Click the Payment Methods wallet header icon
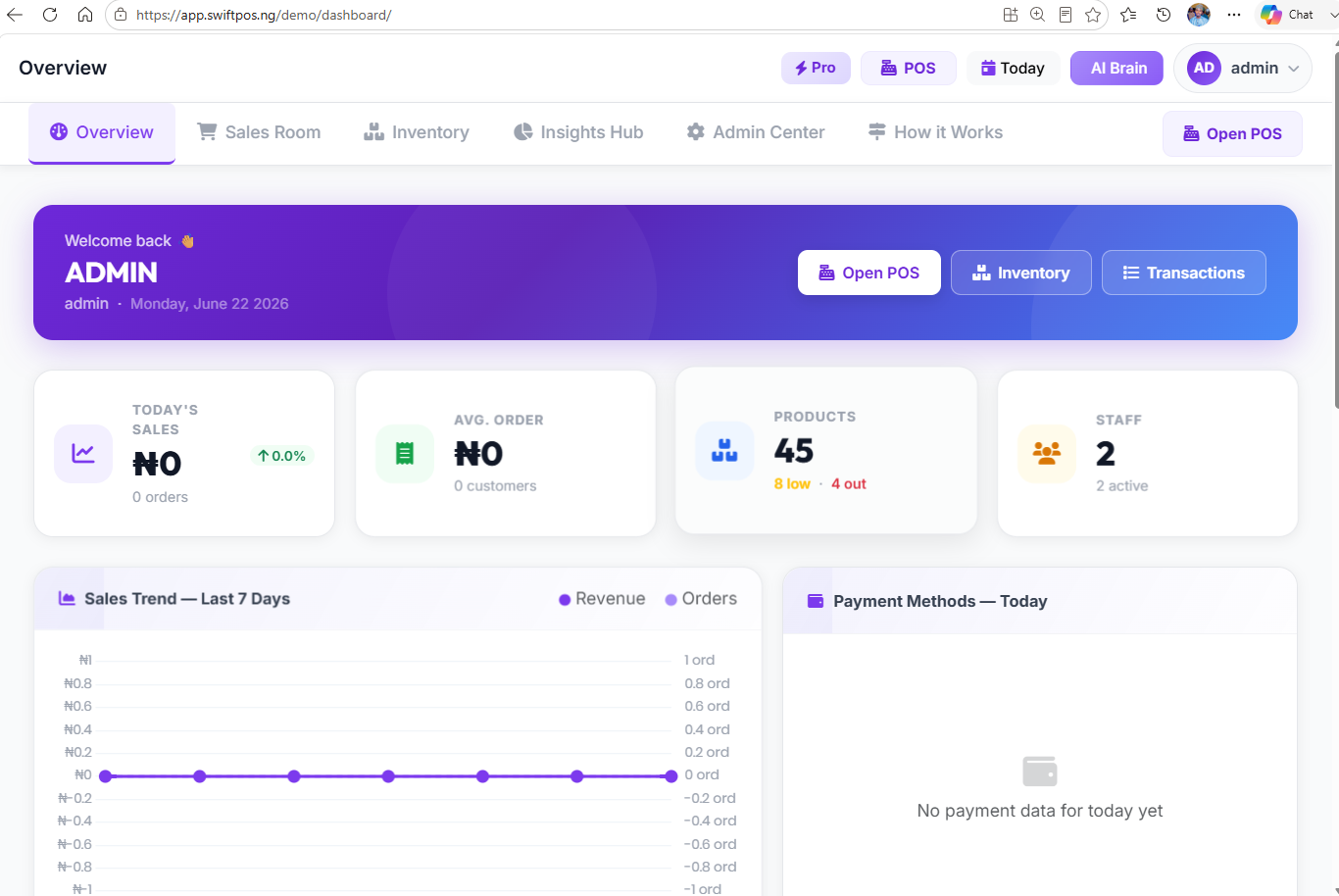This screenshot has height=896, width=1339. [x=816, y=601]
